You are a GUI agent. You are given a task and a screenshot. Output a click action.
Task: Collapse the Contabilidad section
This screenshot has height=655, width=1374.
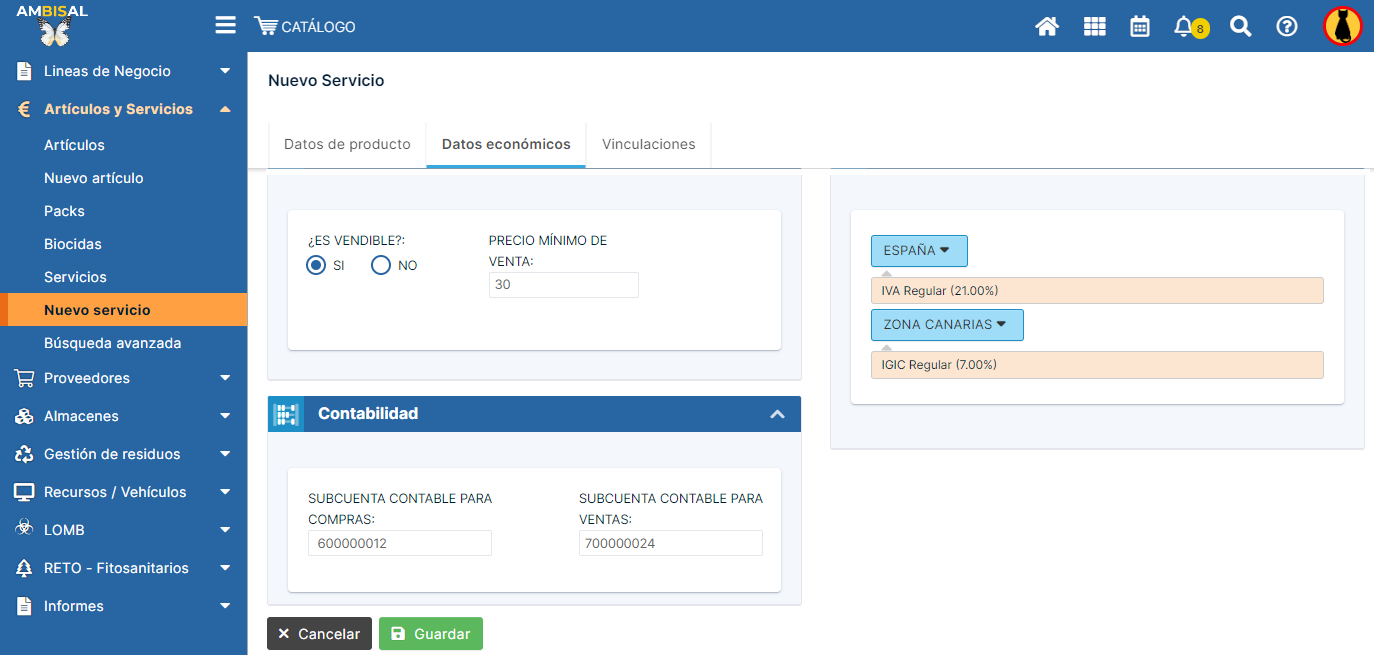(777, 414)
